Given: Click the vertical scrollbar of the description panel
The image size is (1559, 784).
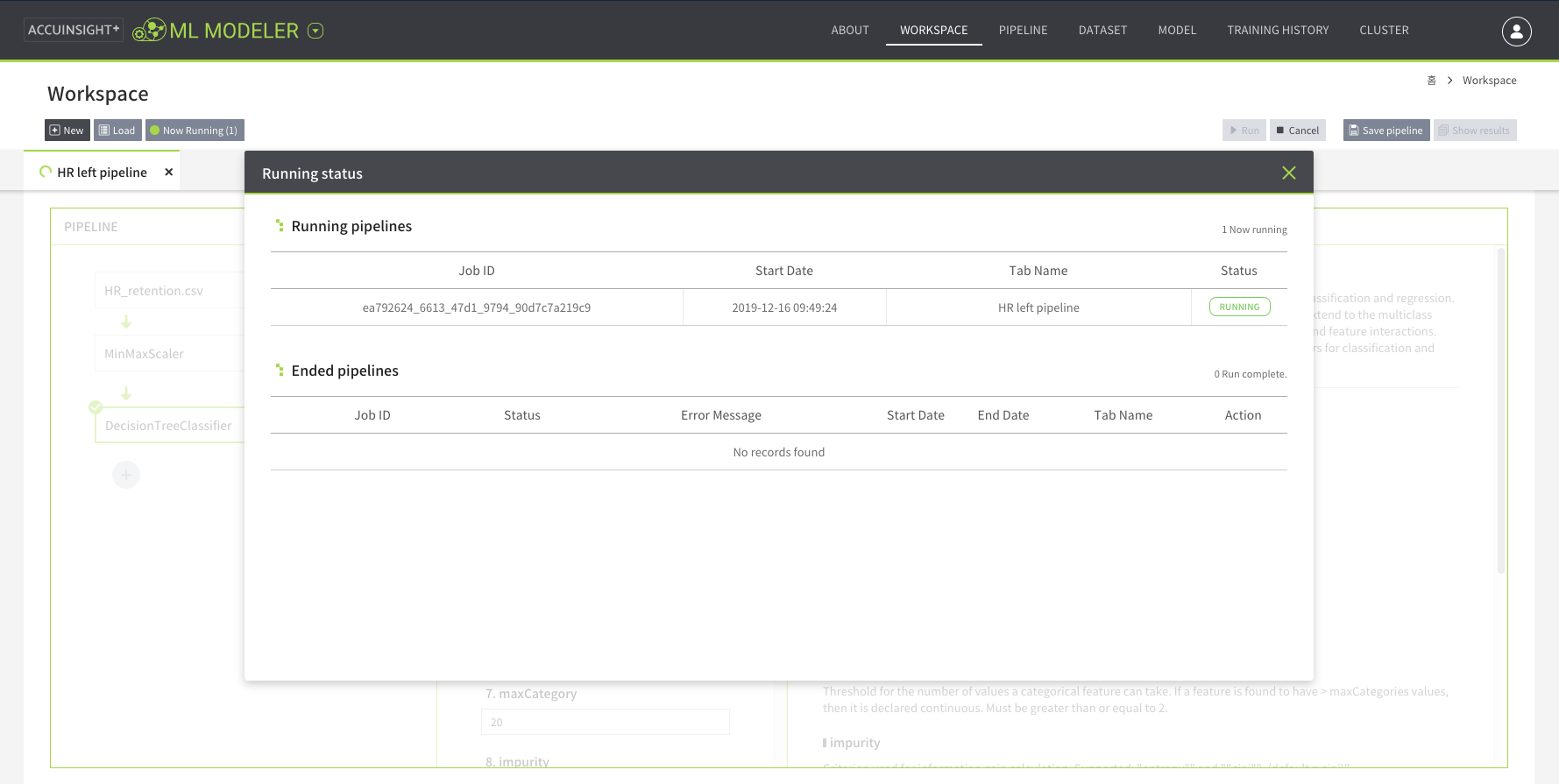Looking at the screenshot, I should tap(1500, 410).
